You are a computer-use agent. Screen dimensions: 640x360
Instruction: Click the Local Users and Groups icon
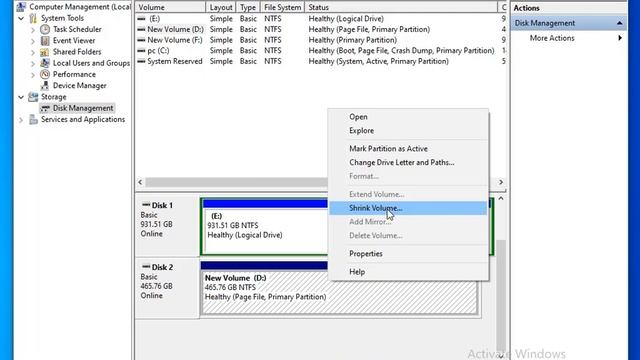(x=45, y=63)
